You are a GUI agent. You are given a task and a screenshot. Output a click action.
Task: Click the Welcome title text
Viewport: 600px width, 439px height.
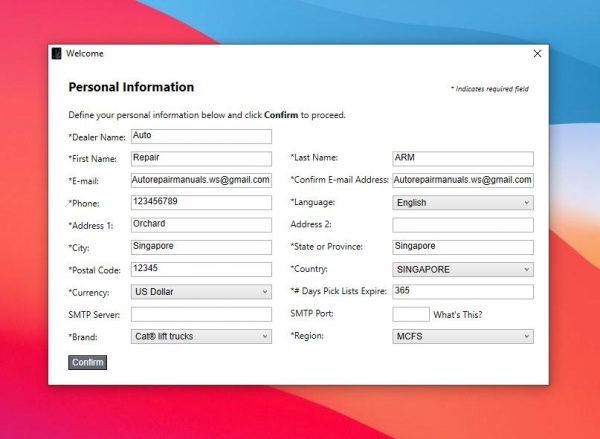85,54
